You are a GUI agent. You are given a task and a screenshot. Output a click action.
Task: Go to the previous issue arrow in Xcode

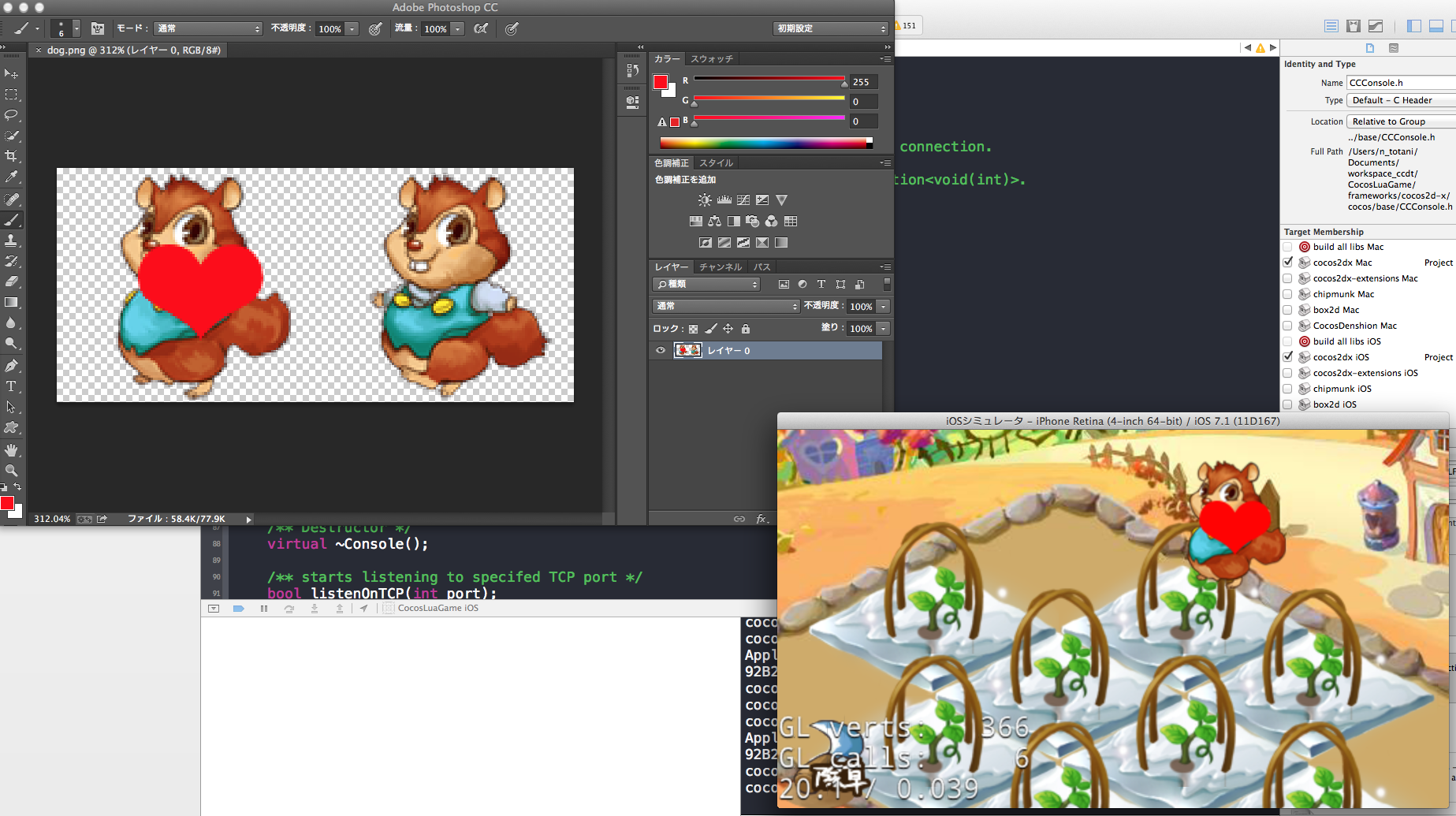[x=1247, y=48]
